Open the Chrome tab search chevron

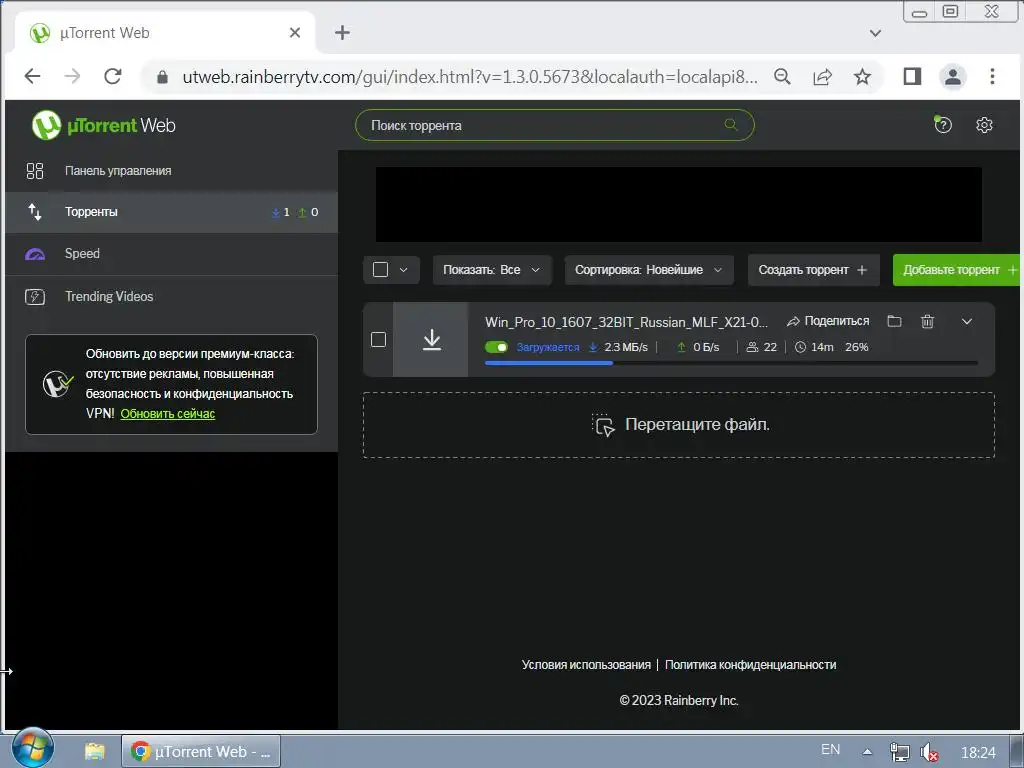click(x=875, y=33)
